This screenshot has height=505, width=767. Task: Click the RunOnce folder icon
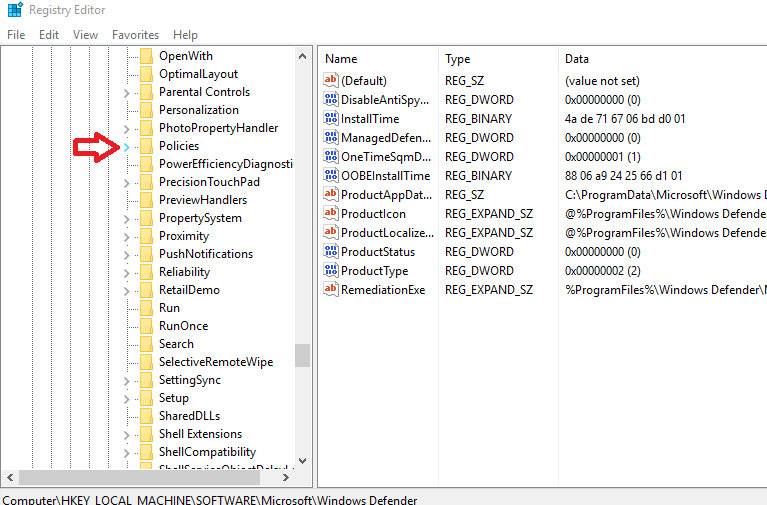coord(146,326)
